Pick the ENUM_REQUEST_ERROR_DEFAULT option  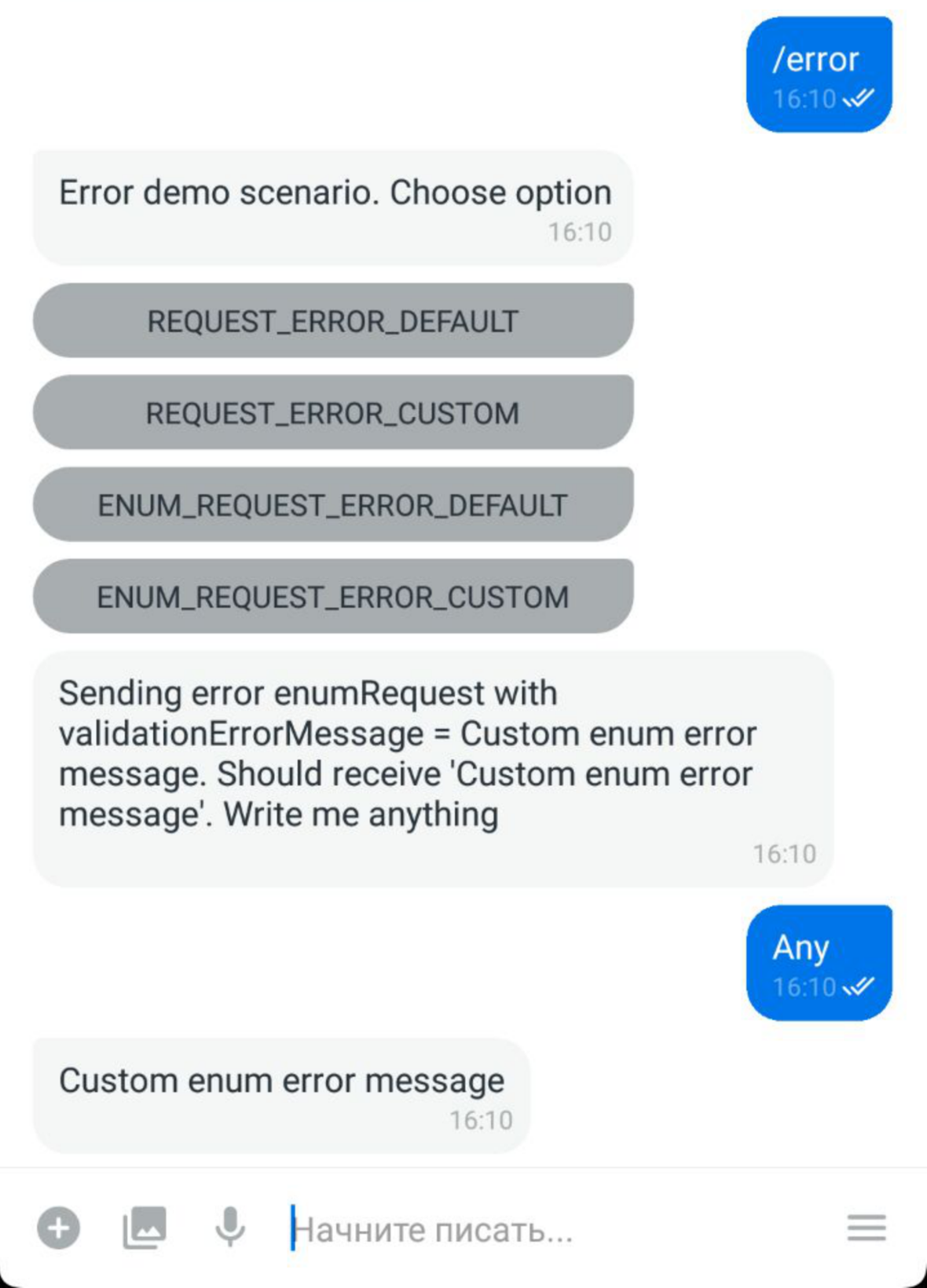pos(333,504)
